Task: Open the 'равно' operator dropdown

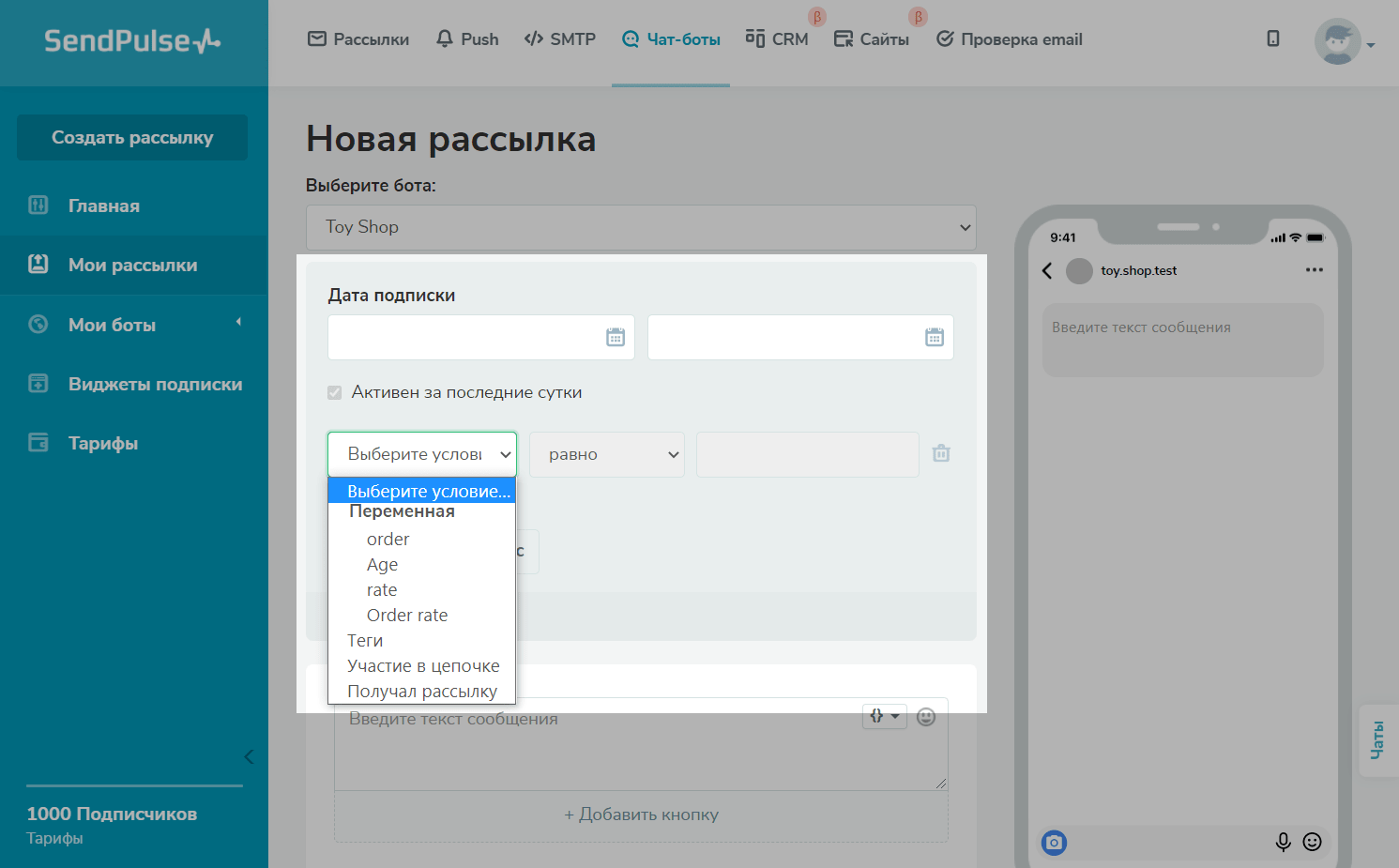Action: click(x=606, y=453)
